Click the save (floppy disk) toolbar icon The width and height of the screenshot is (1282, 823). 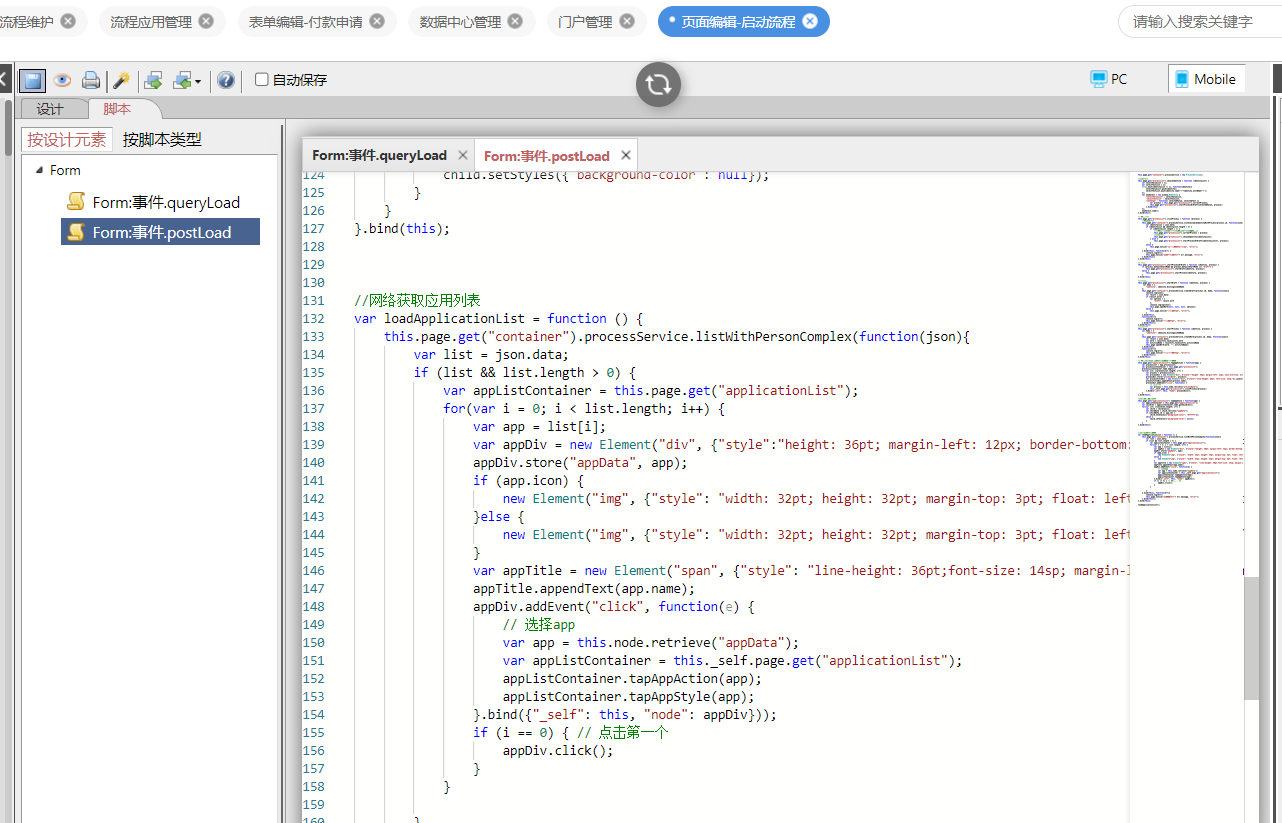pyautogui.click(x=32, y=80)
